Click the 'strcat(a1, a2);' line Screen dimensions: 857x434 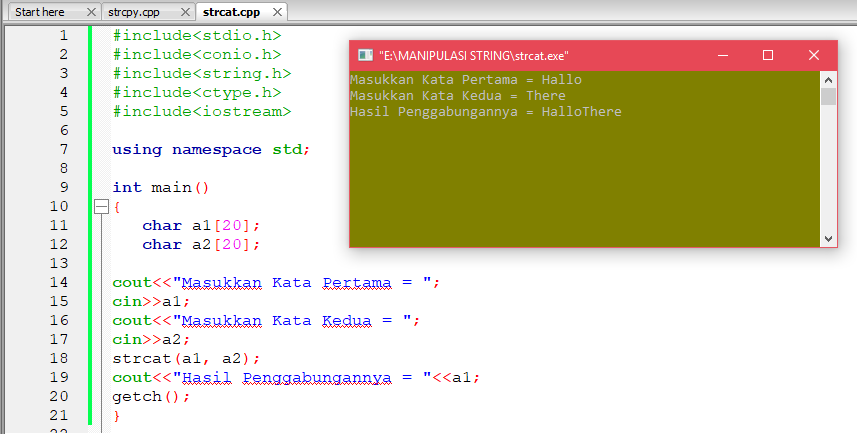tap(186, 359)
